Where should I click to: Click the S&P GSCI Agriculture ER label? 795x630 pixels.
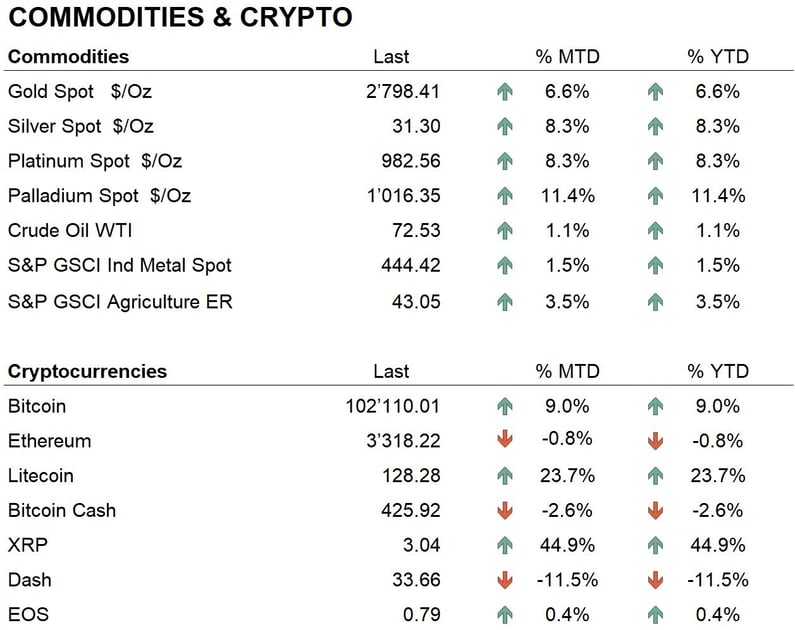click(x=120, y=301)
